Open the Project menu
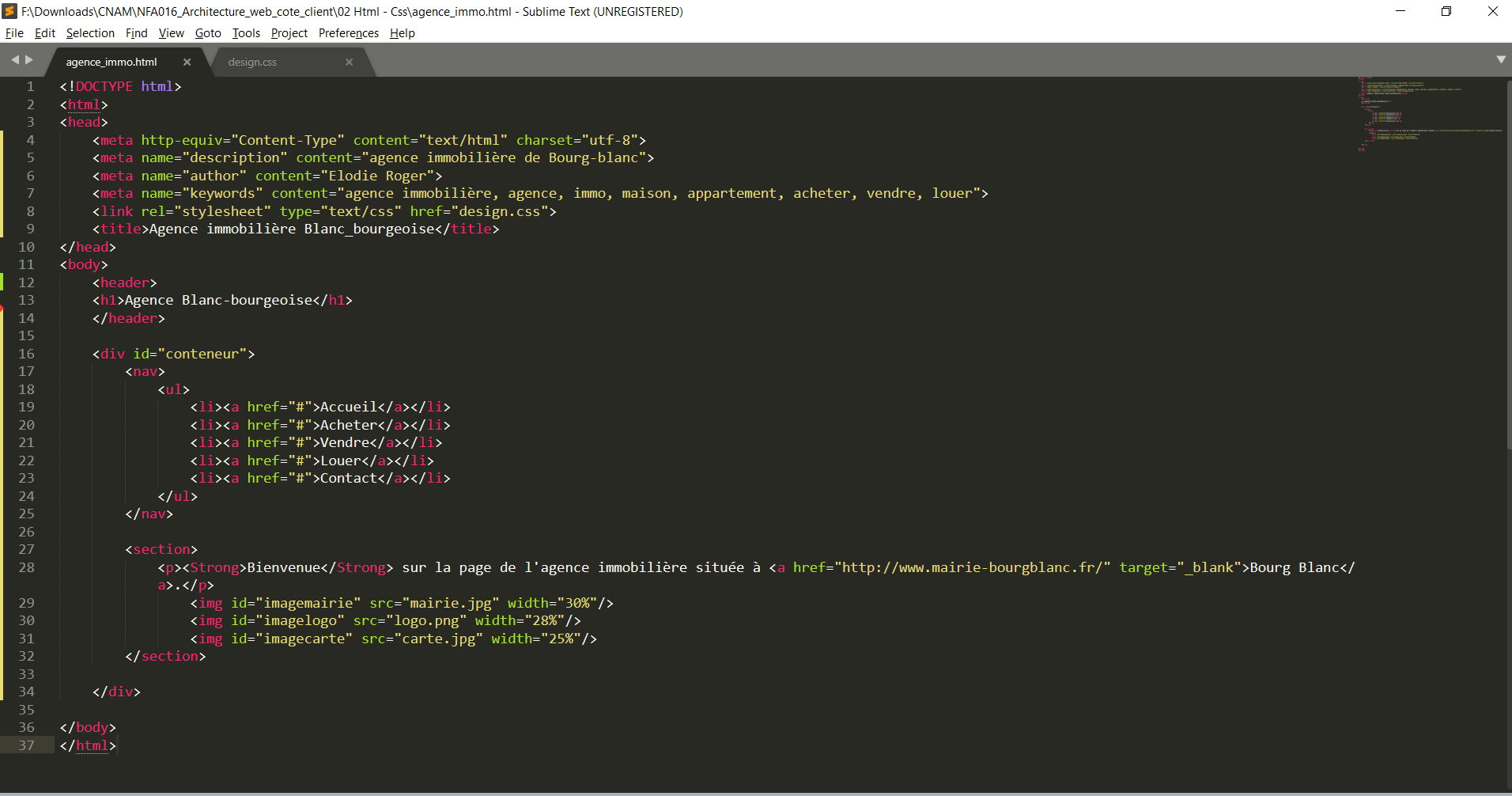 289,33
